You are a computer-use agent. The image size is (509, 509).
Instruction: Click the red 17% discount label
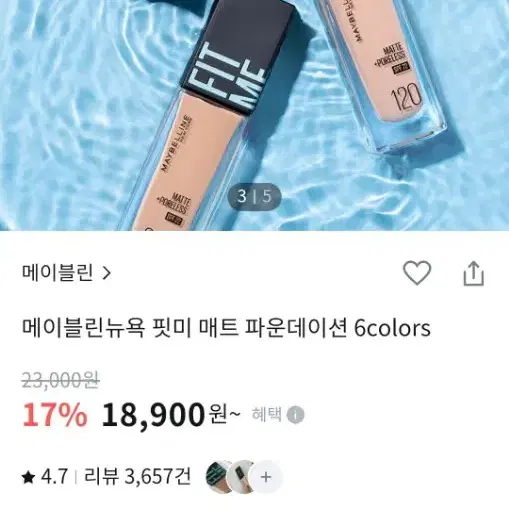click(55, 415)
